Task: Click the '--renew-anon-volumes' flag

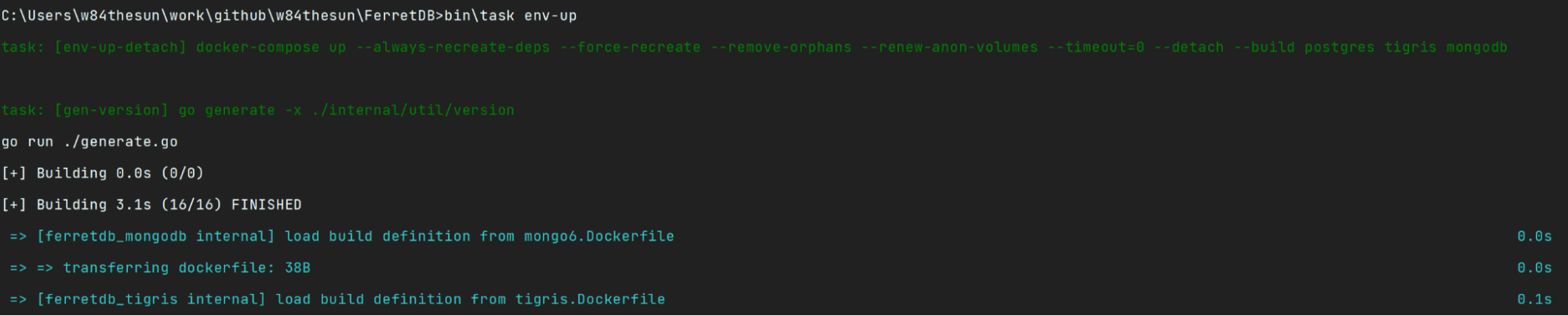Action: [x=949, y=47]
